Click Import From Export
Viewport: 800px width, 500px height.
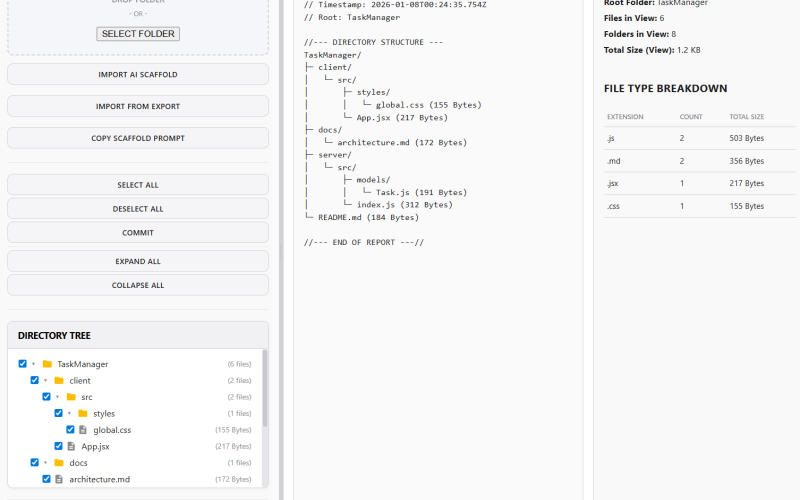[138, 106]
